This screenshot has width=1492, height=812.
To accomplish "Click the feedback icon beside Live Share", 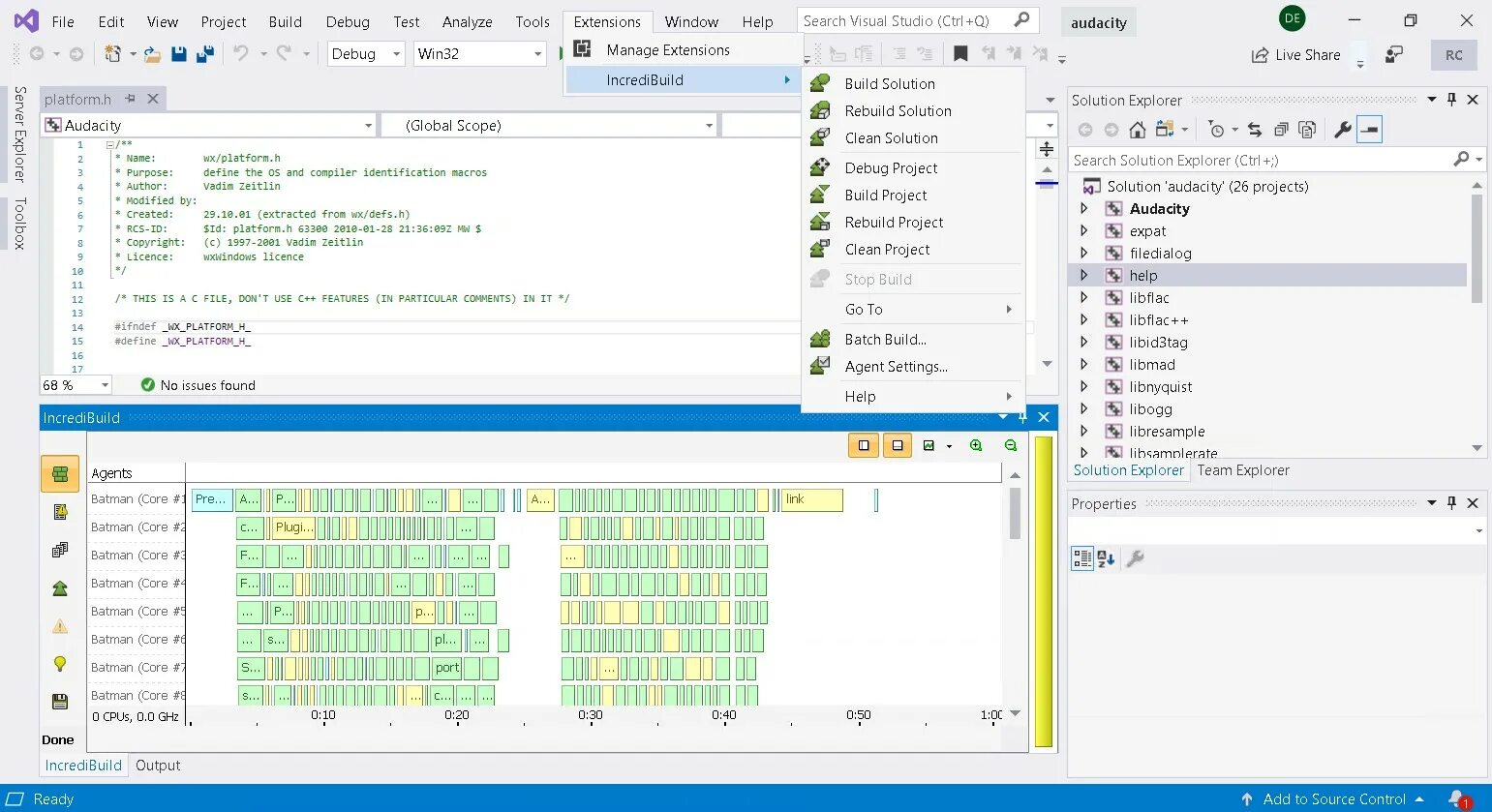I will coord(1394,55).
